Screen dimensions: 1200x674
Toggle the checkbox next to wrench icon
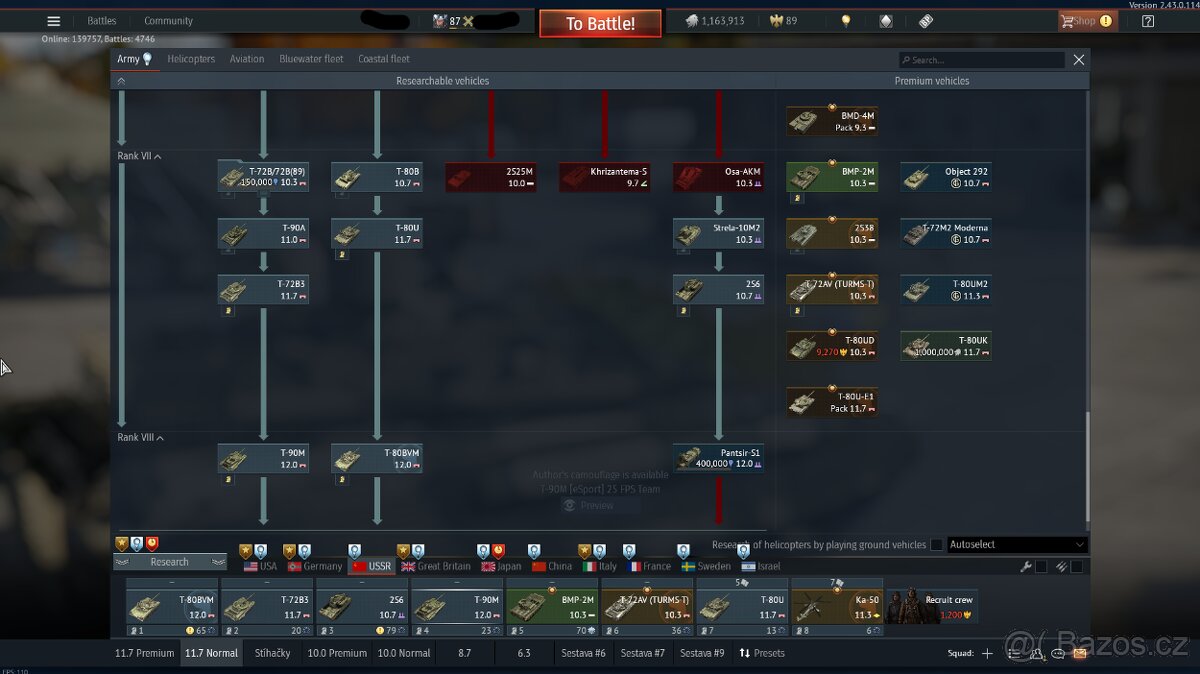tap(1041, 567)
